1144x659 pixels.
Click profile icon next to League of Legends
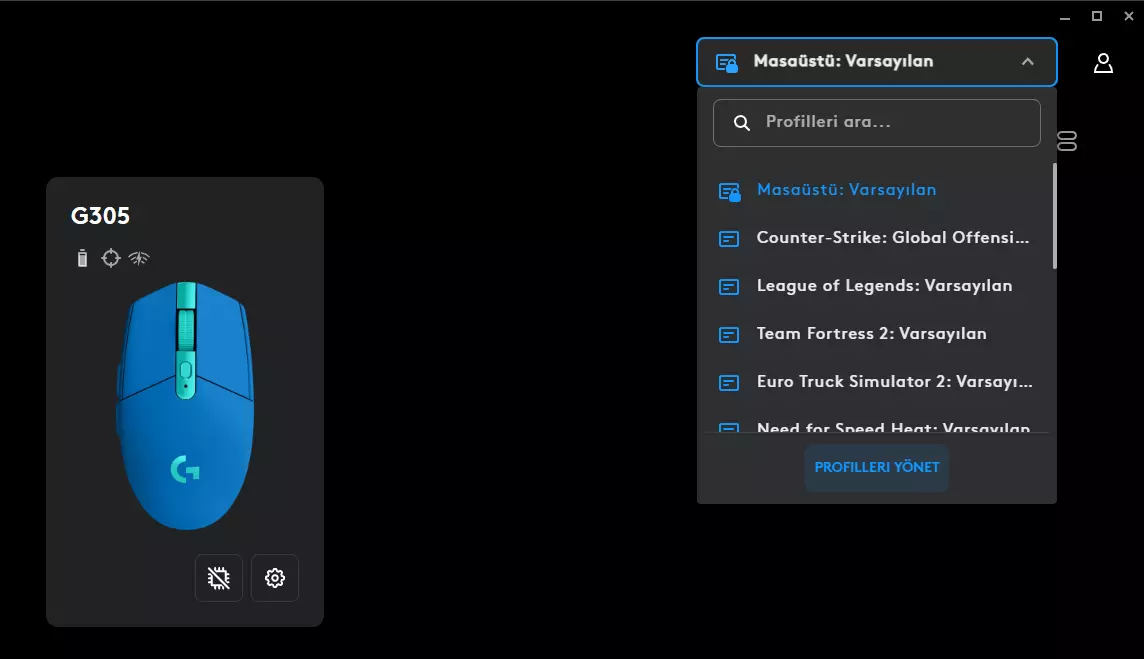pos(729,287)
